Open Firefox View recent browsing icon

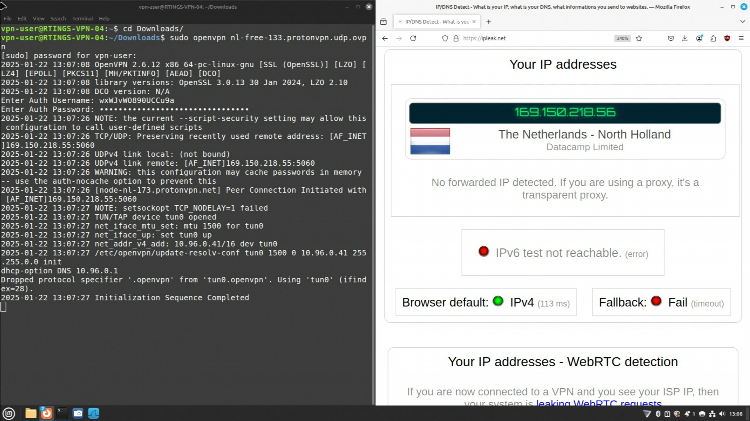(x=383, y=22)
